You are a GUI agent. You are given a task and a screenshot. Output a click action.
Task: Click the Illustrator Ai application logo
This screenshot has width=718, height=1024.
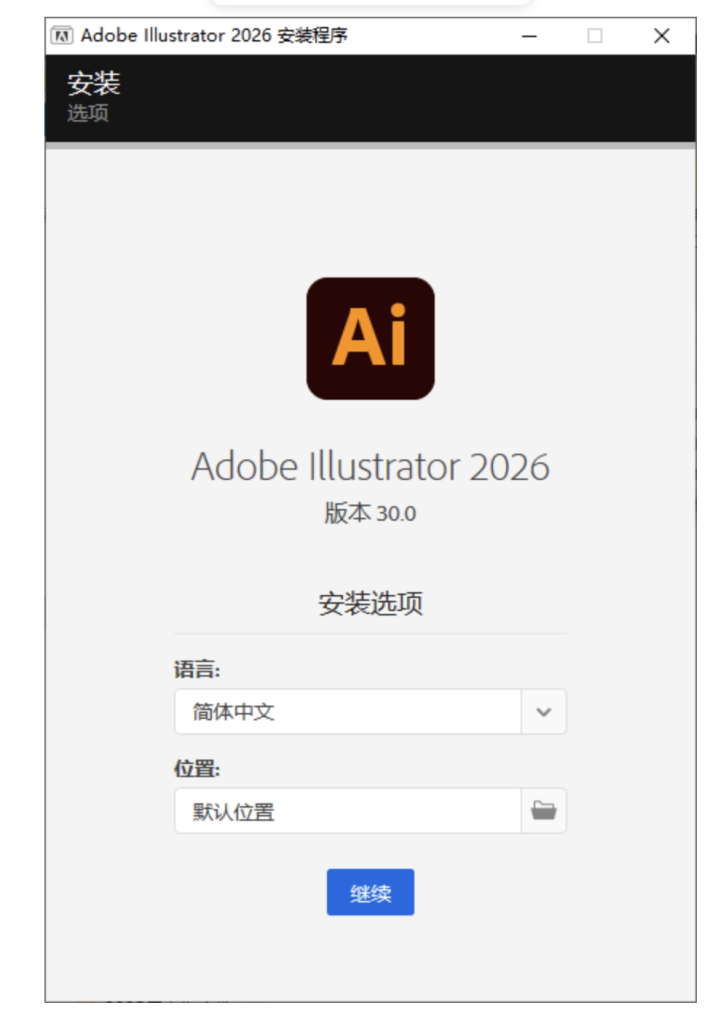[x=370, y=338]
